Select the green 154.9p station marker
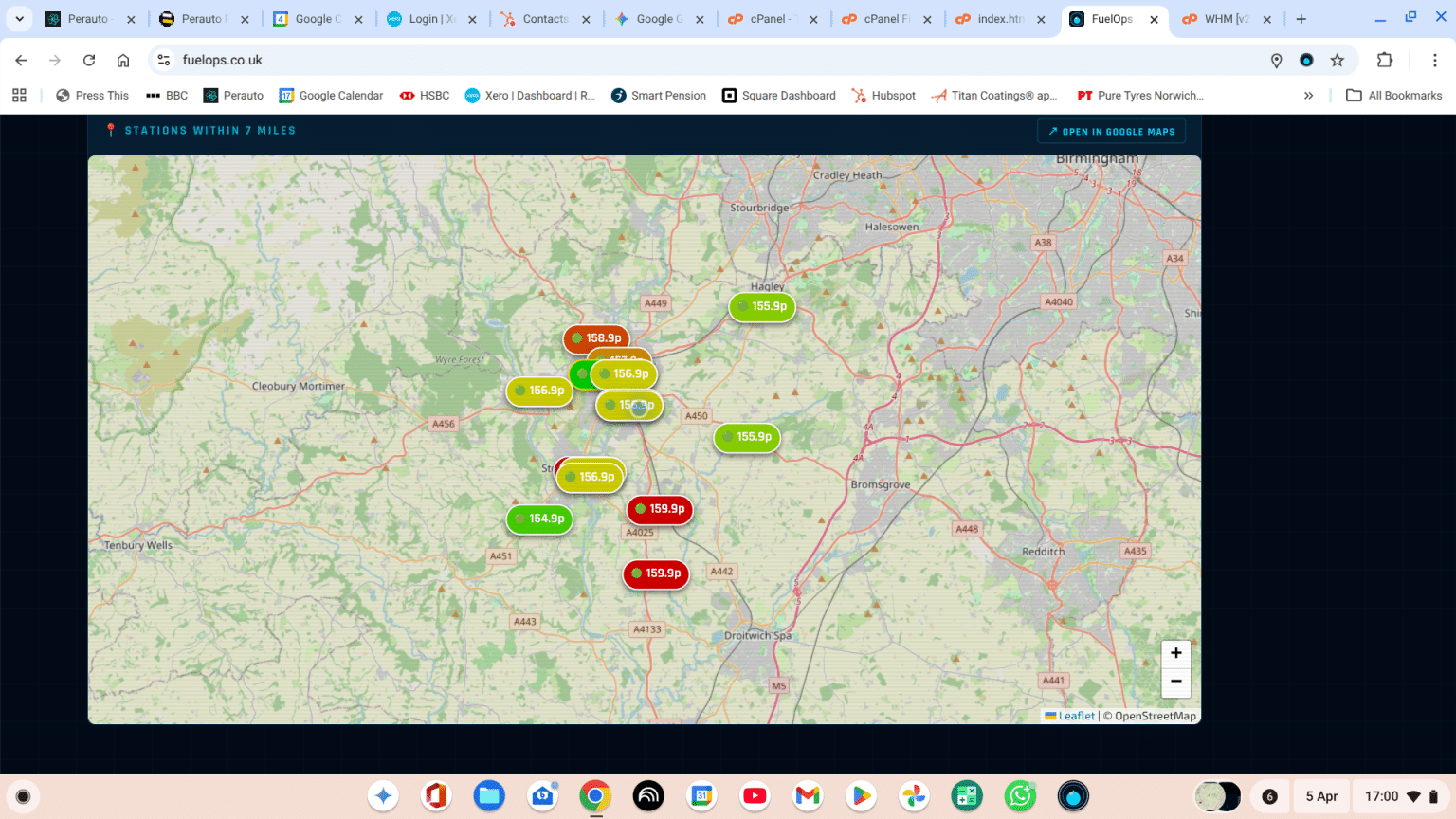Viewport: 1456px width, 819px height. click(x=538, y=519)
